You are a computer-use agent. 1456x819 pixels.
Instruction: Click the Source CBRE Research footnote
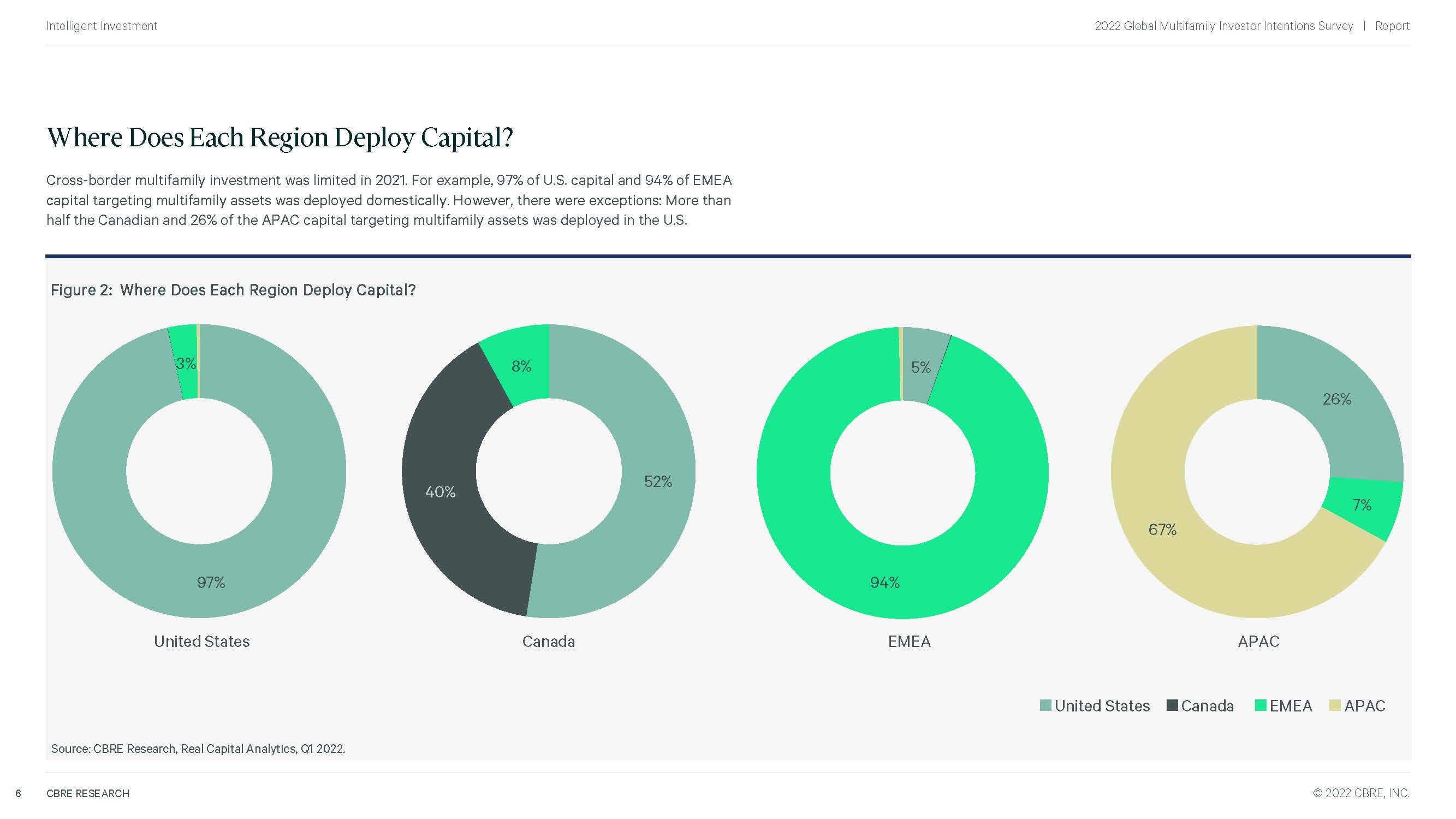tap(198, 749)
